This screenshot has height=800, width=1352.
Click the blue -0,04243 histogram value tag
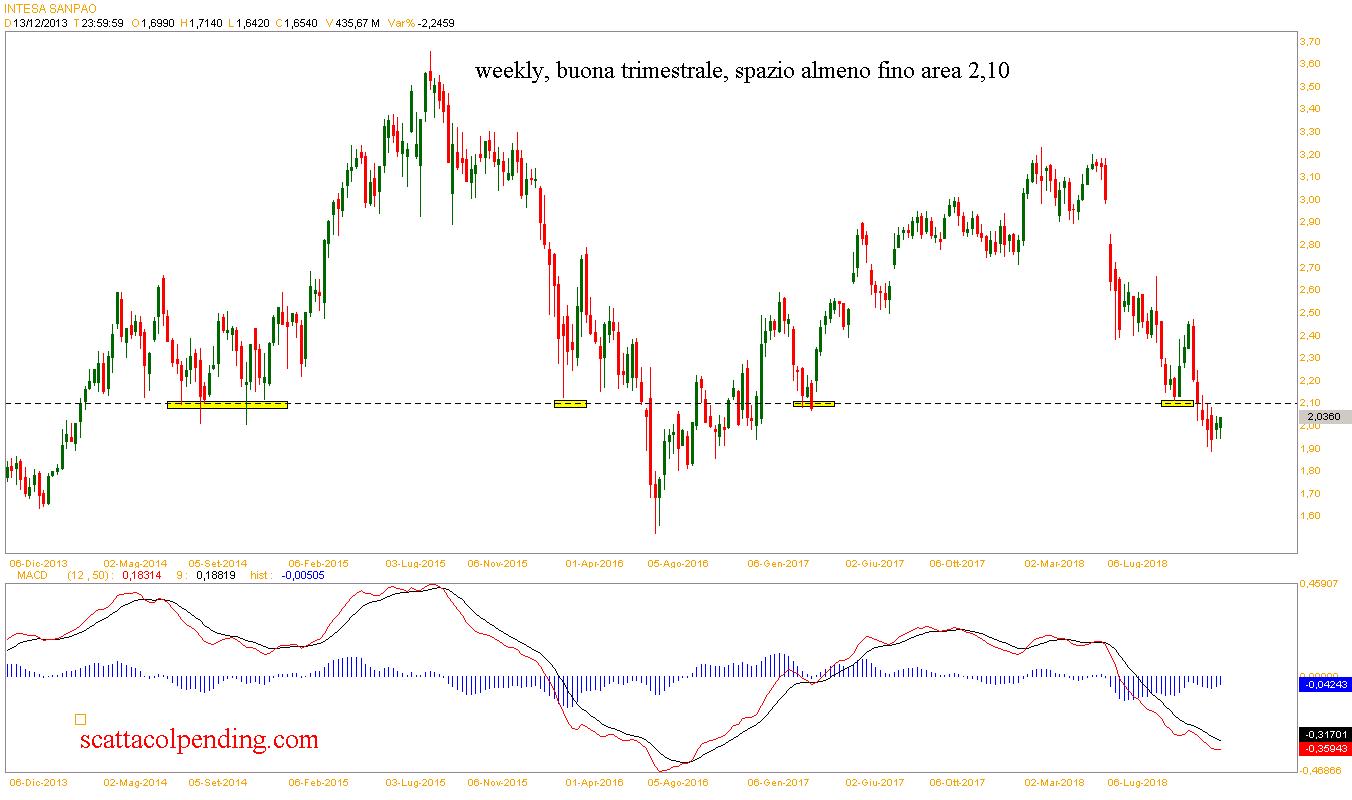(1324, 685)
